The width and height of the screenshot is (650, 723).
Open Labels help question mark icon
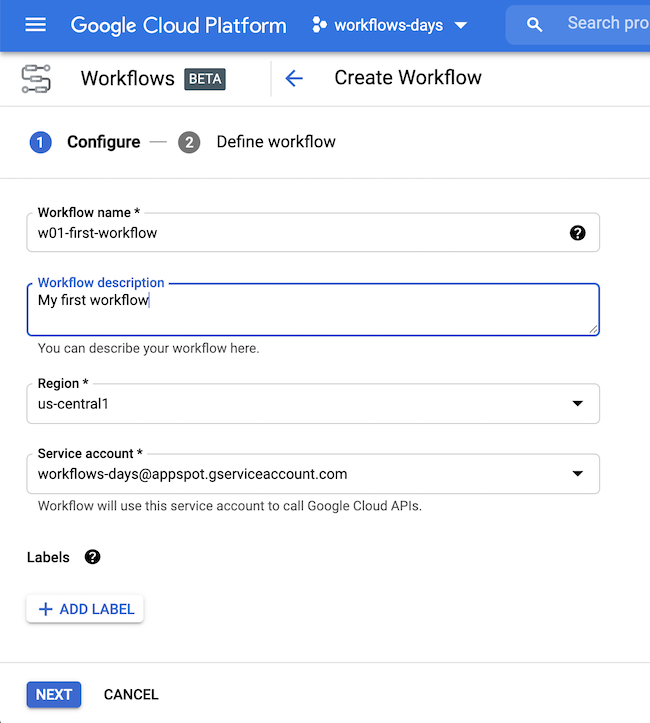tap(92, 557)
